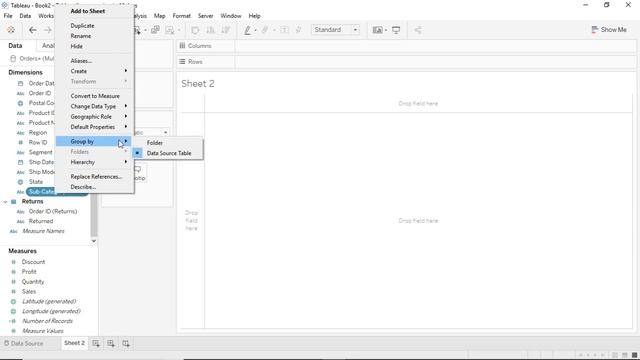Open the Geographic Role submenu
Screen dimensions: 640x360
95,117
